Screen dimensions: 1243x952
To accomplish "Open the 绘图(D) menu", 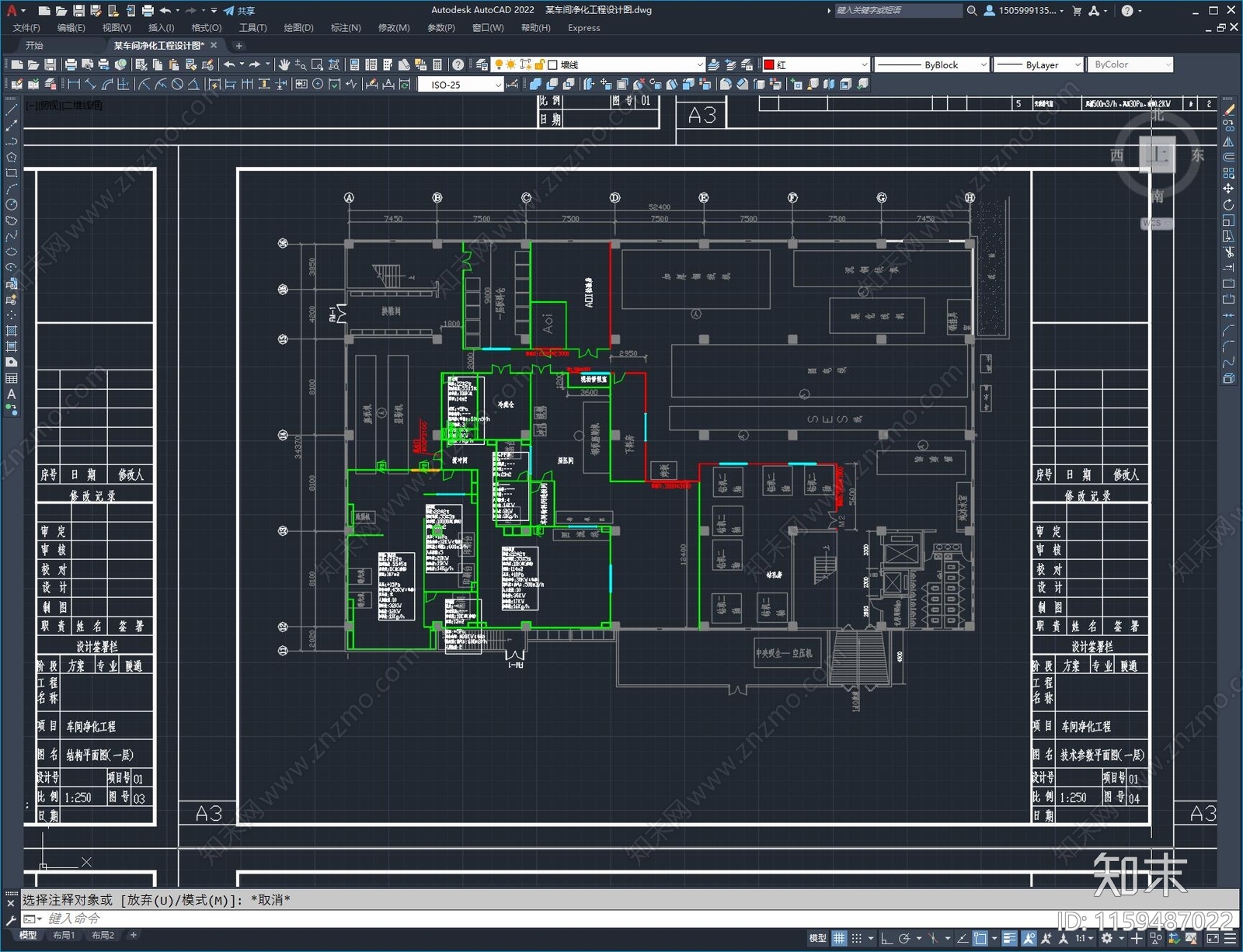I will pos(299,28).
